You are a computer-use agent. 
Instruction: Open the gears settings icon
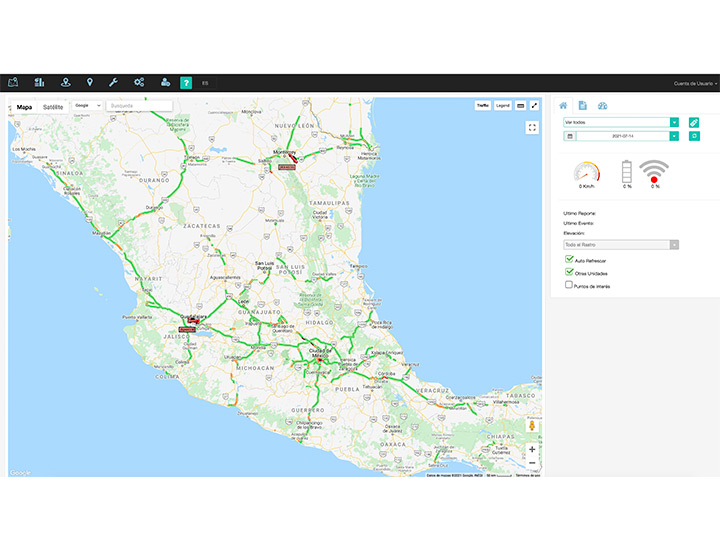[x=139, y=82]
